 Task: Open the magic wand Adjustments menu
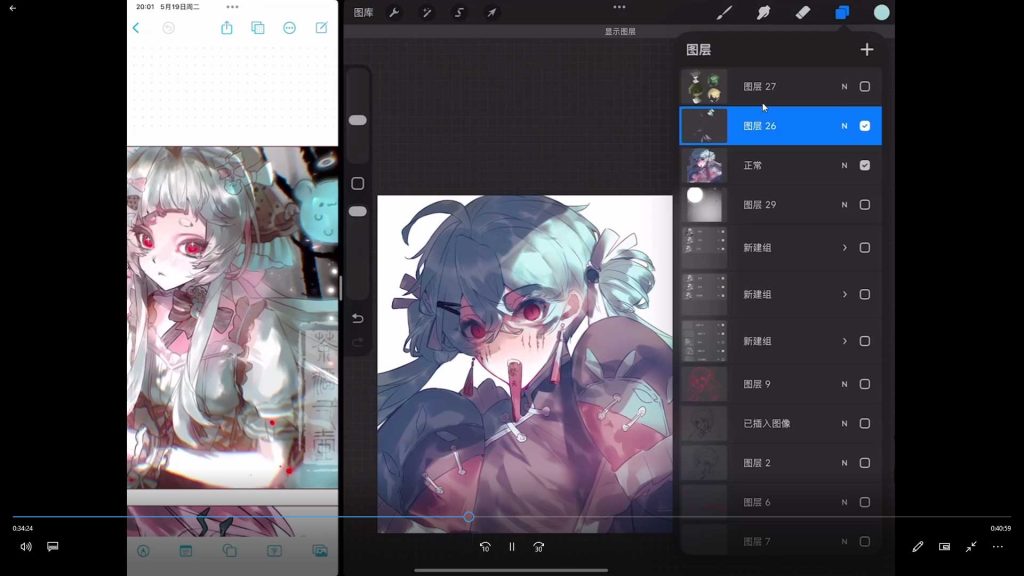tap(426, 12)
